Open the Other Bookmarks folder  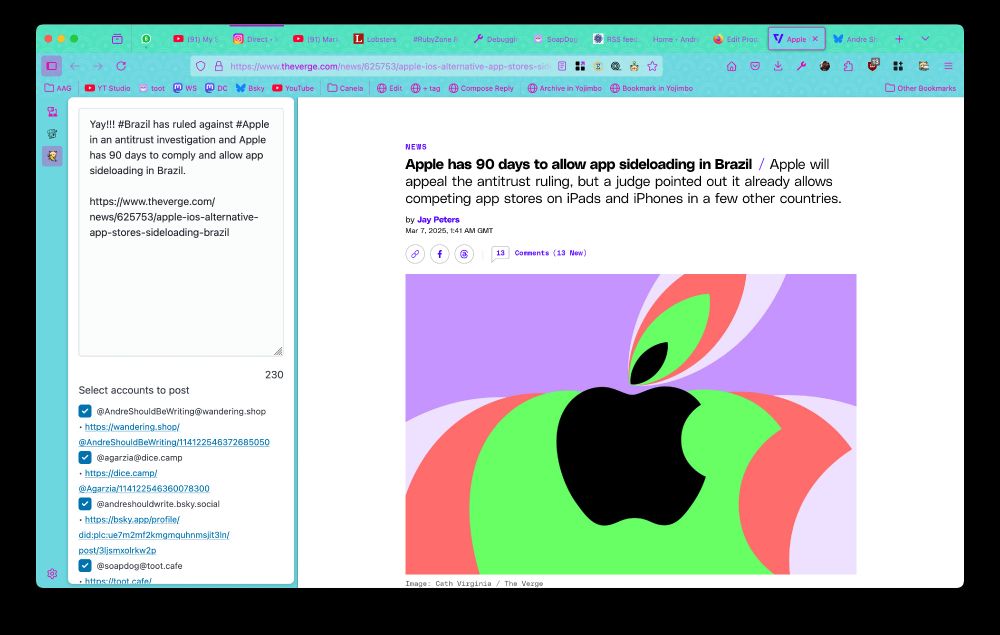pos(922,88)
